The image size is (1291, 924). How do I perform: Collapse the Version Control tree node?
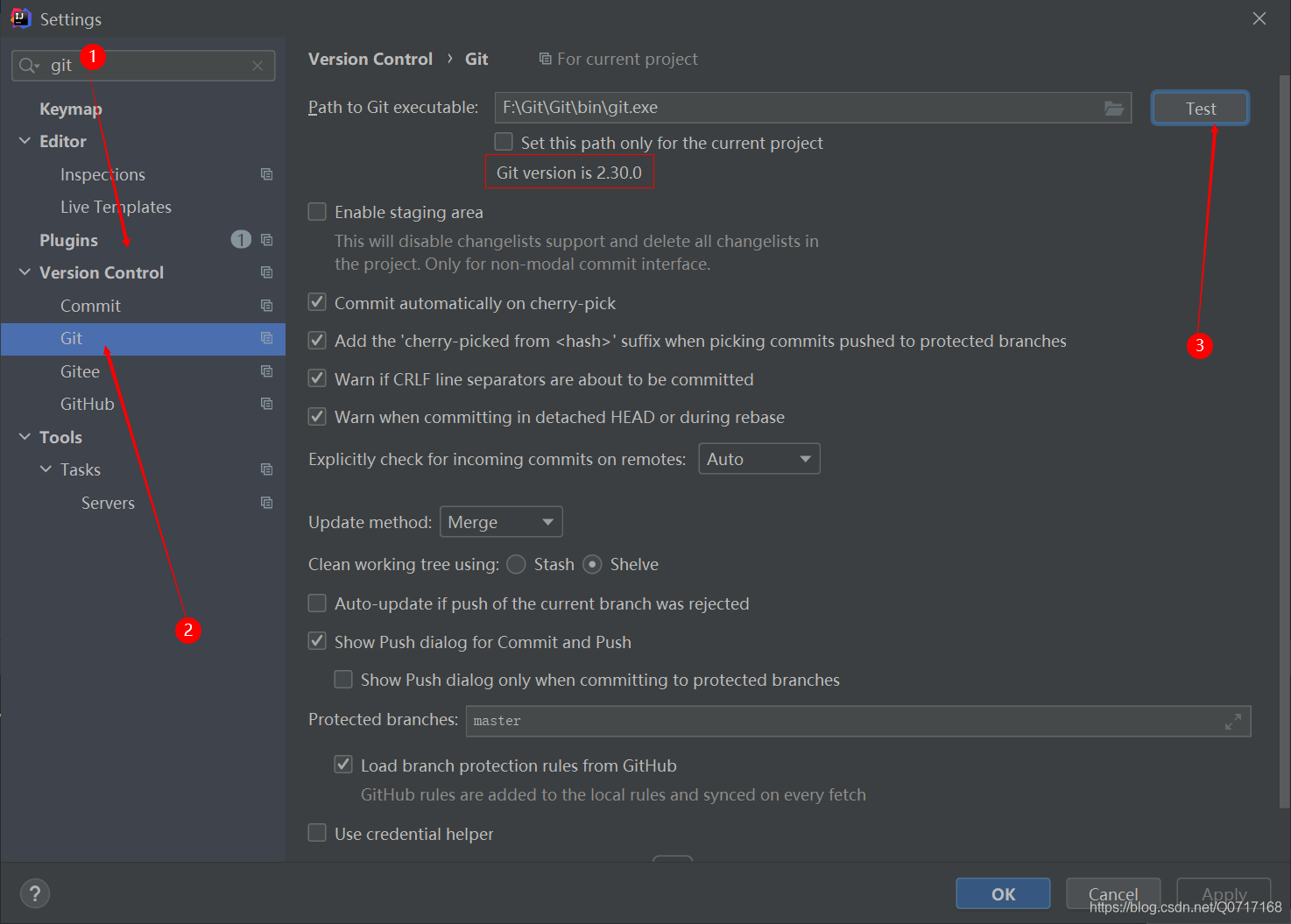pyautogui.click(x=25, y=272)
